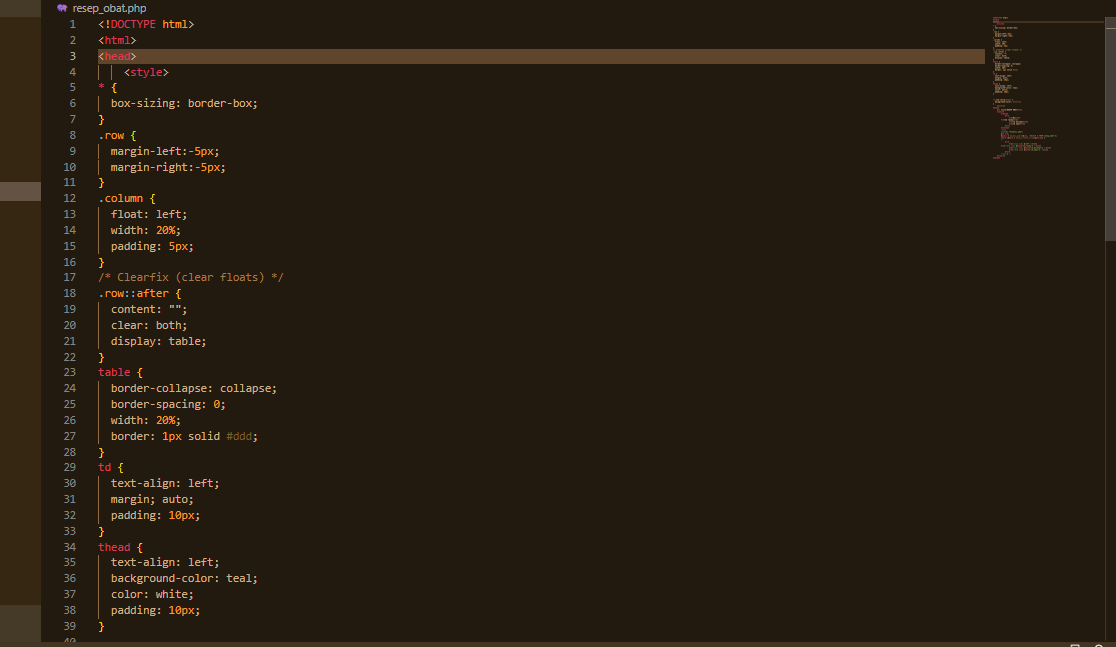This screenshot has width=1116, height=647.
Task: Click 'float: left;' declaration
Action: pyautogui.click(x=149, y=214)
